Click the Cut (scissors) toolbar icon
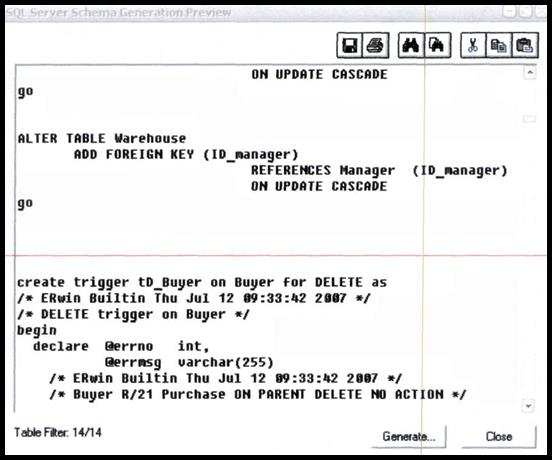This screenshot has height=460, width=552. 473,45
